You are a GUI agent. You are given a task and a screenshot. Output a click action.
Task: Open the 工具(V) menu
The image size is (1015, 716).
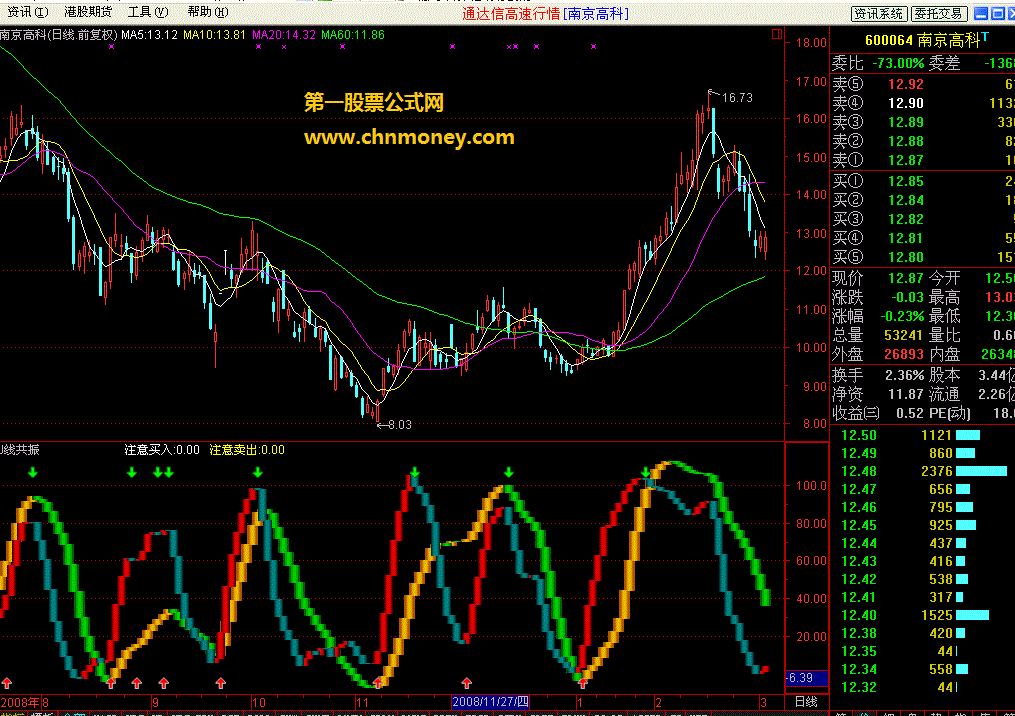[148, 12]
